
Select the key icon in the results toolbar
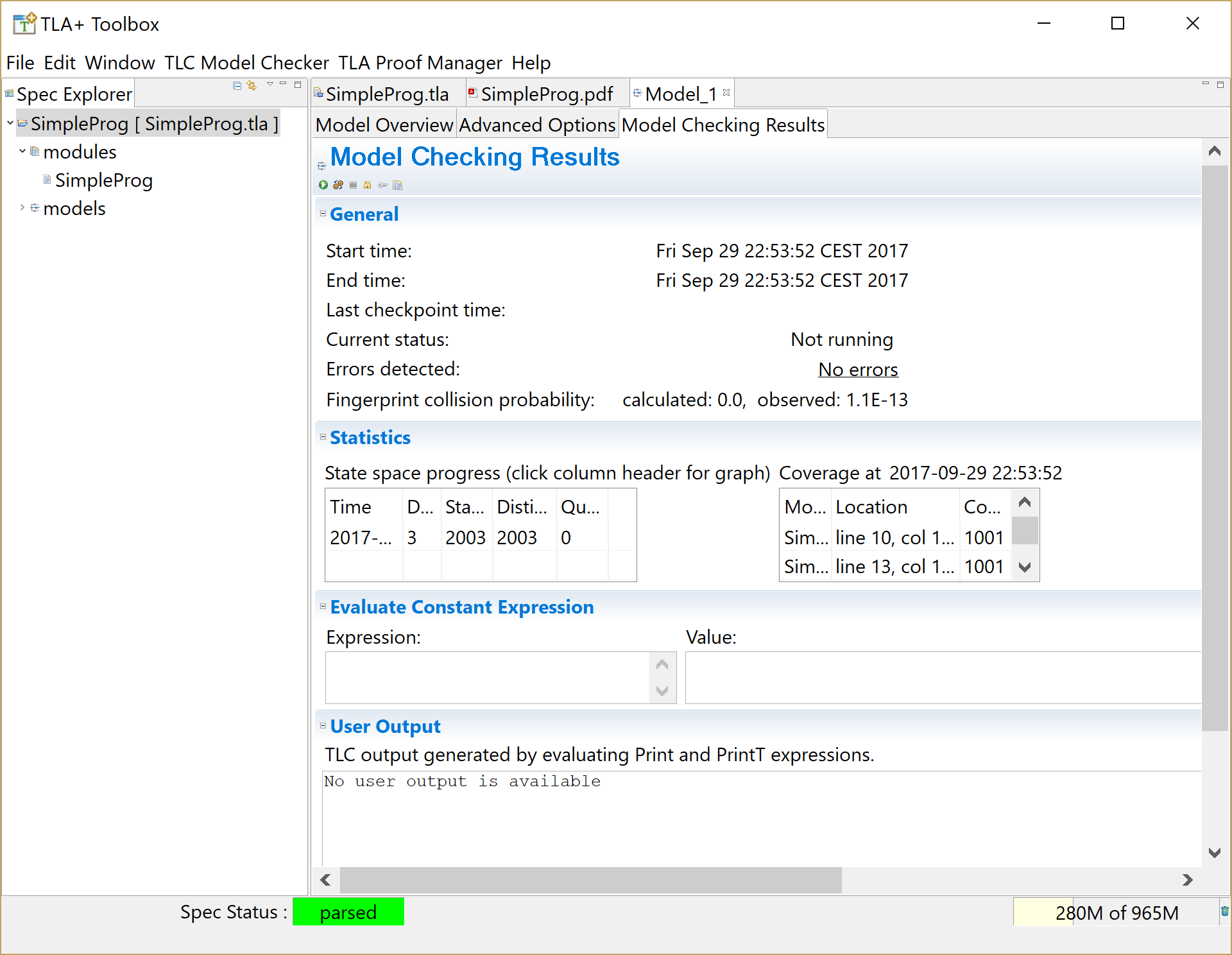tap(382, 185)
